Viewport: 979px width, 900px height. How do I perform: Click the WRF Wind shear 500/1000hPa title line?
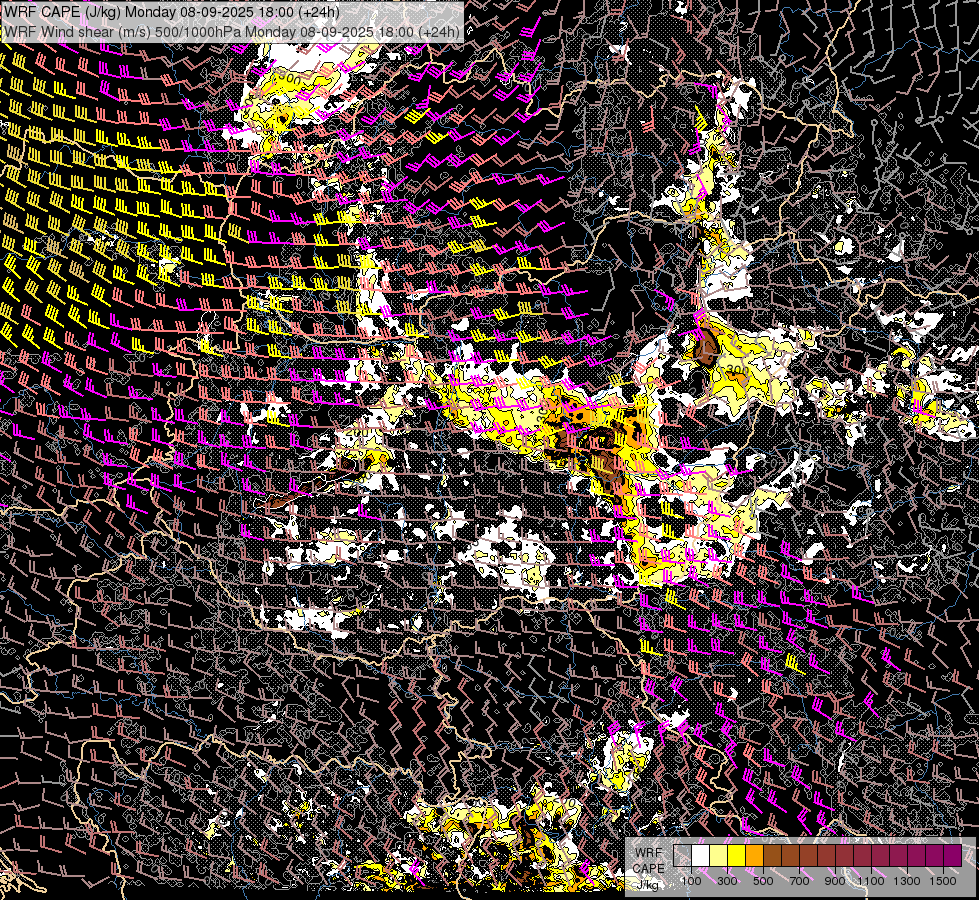tap(232, 31)
